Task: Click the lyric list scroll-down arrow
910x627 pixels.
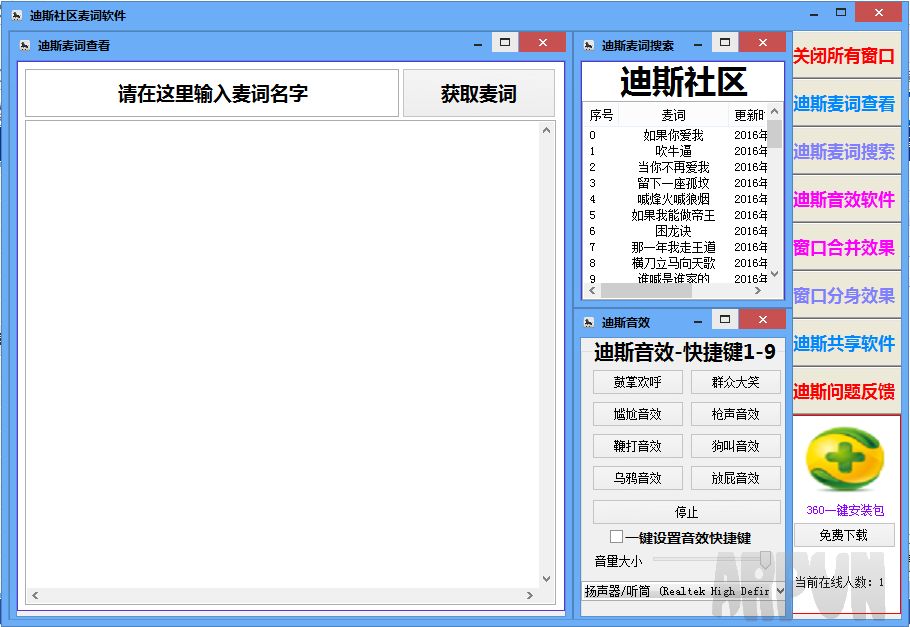Action: [x=775, y=274]
